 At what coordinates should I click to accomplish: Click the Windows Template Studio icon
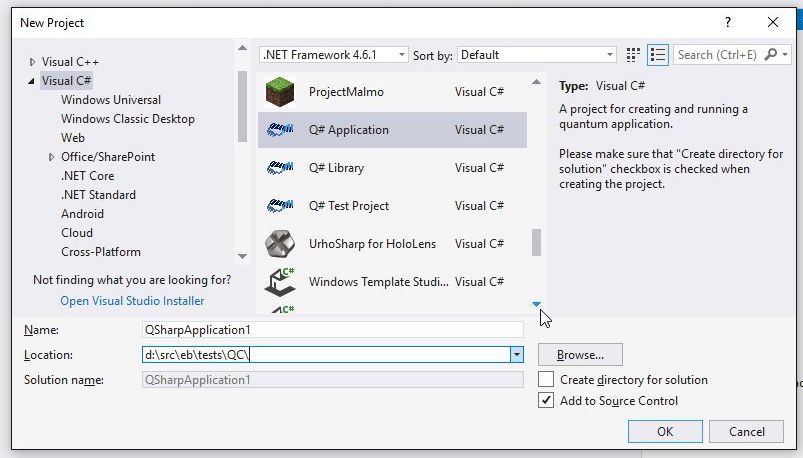click(279, 282)
